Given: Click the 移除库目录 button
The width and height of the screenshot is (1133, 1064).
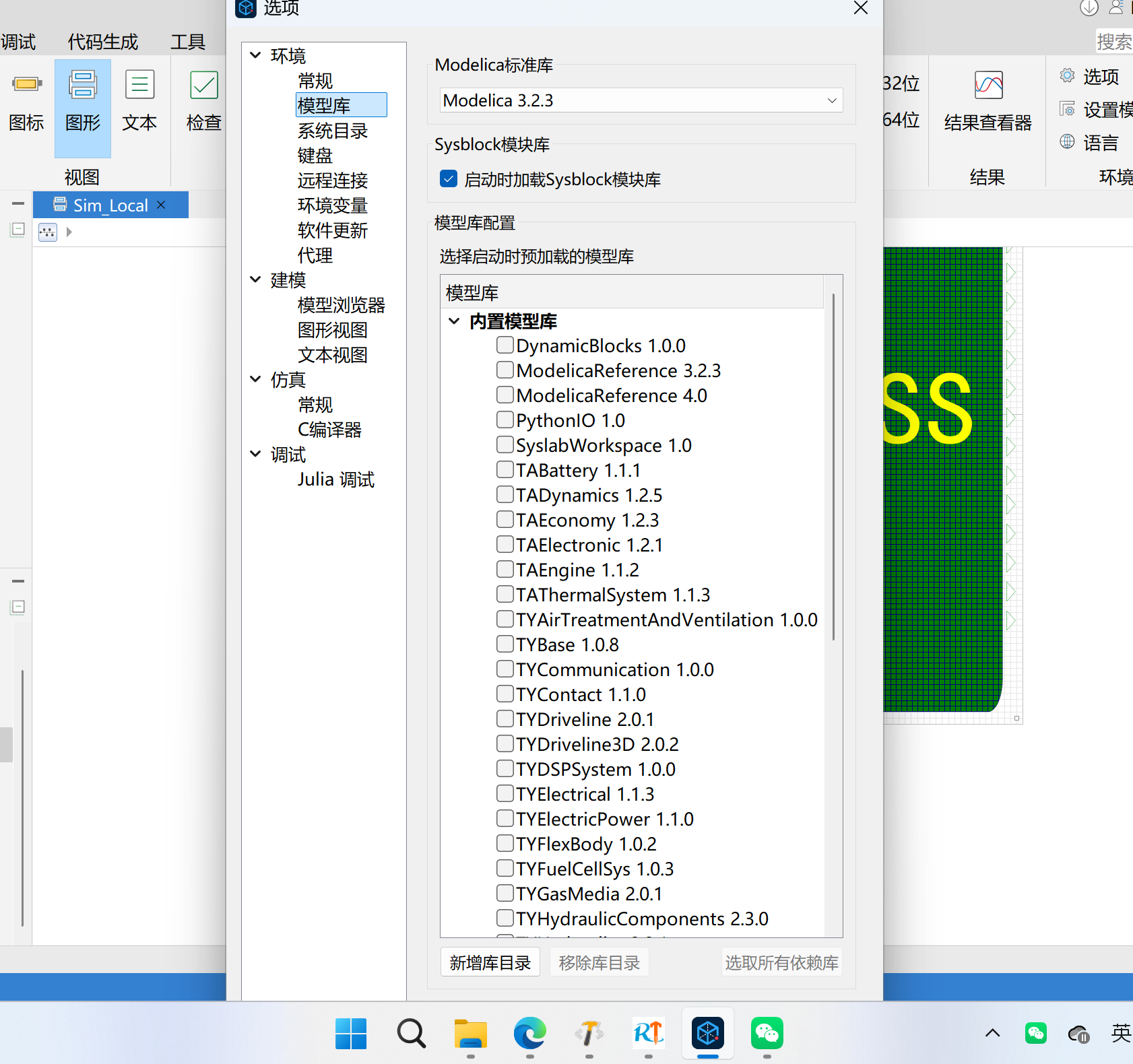Looking at the screenshot, I should click(600, 962).
